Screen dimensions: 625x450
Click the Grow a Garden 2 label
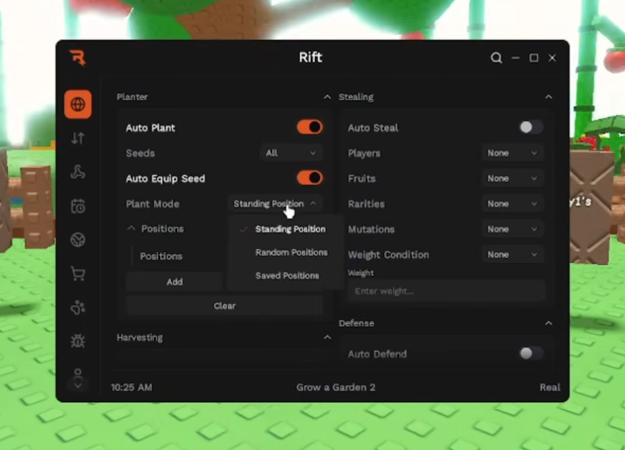coord(336,387)
